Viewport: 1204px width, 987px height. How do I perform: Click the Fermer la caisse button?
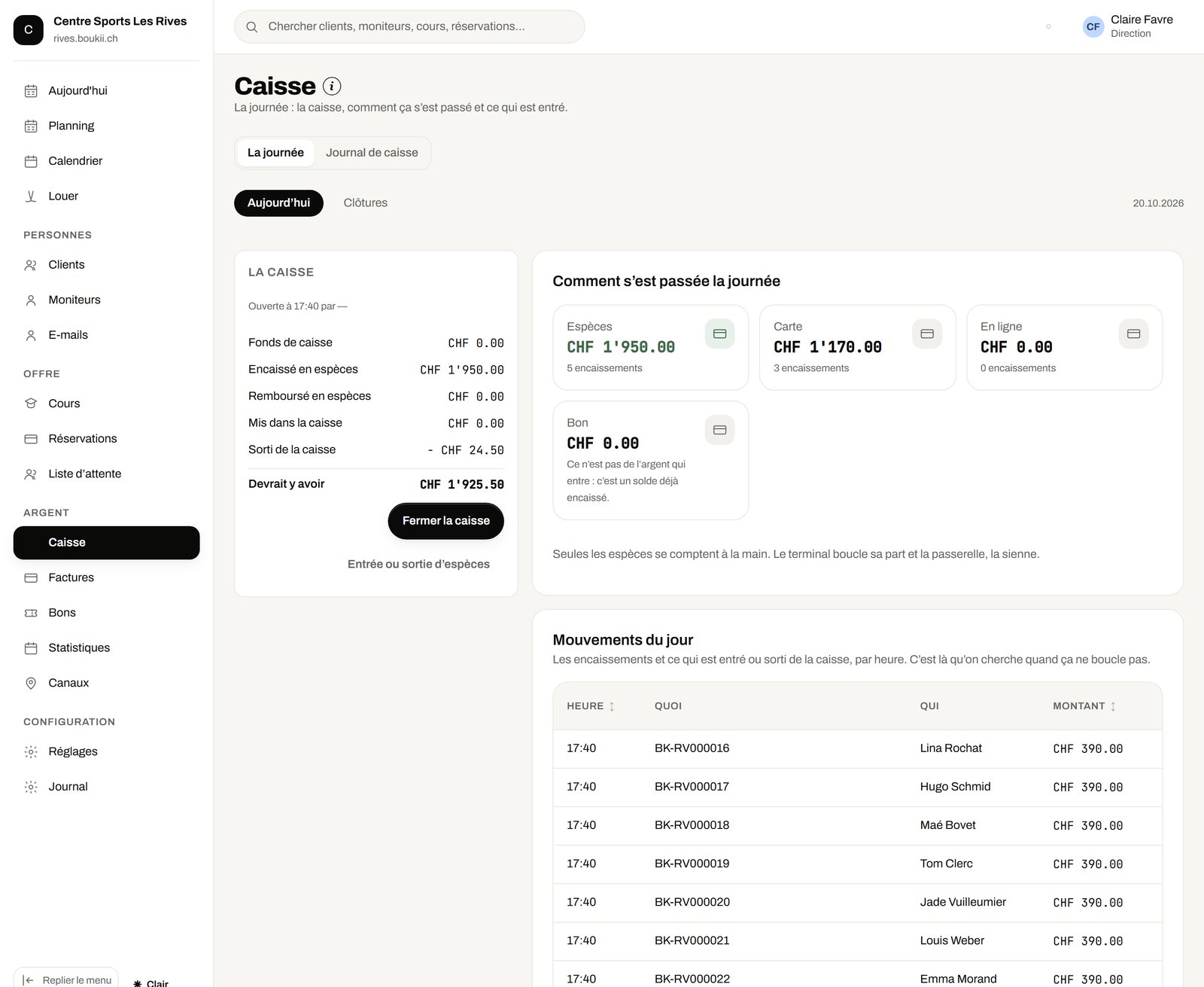click(x=445, y=521)
